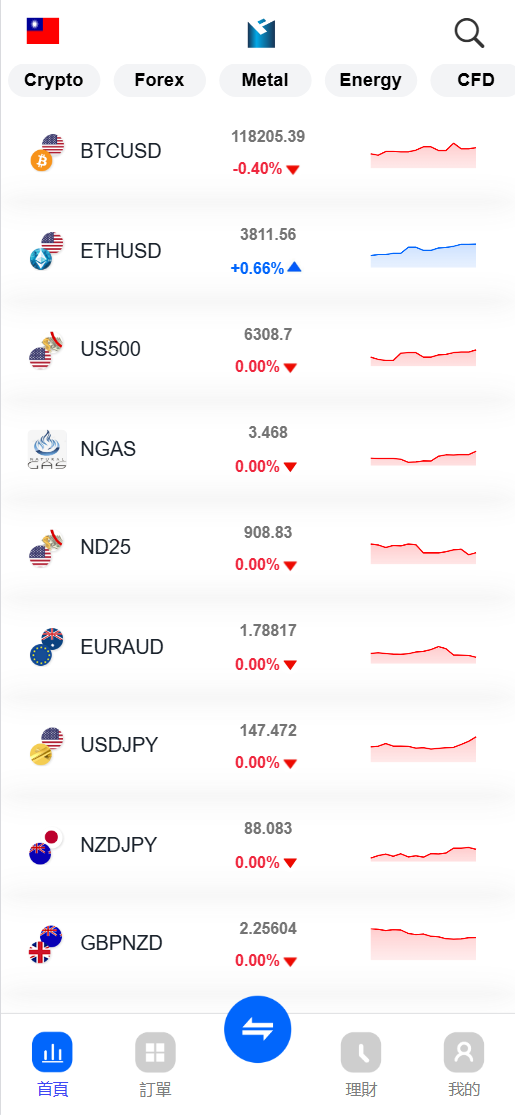Viewport: 515px width, 1115px height.
Task: Open the US500 symbol name
Action: 110,349
